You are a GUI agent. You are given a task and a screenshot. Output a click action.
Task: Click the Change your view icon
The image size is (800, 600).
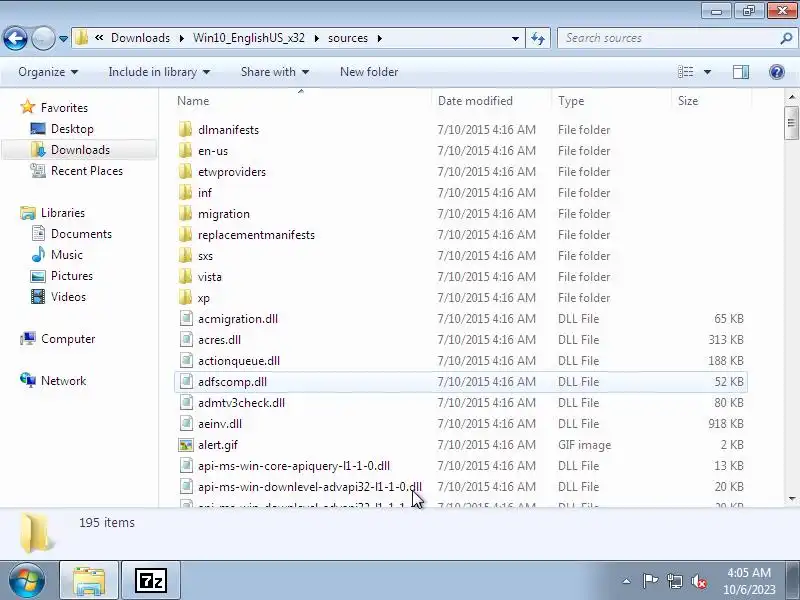coord(685,72)
